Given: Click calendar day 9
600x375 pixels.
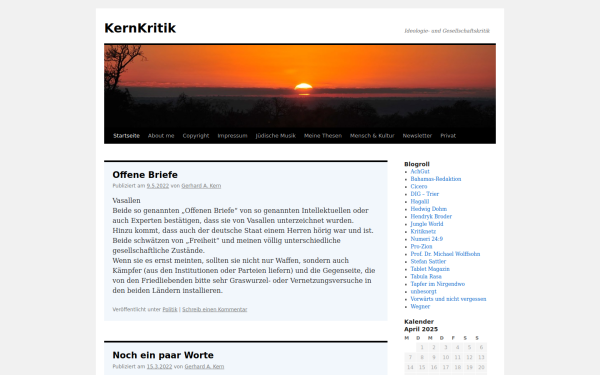Looking at the screenshot, I should (434, 357).
